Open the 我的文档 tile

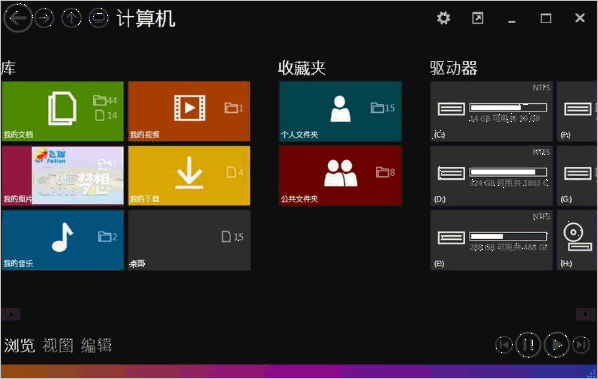63,111
